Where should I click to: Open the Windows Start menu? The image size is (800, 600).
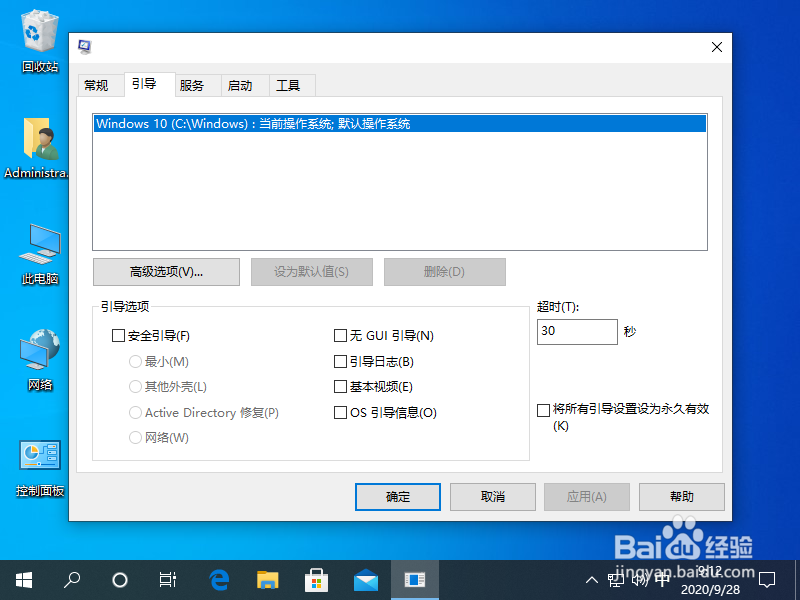click(24, 580)
